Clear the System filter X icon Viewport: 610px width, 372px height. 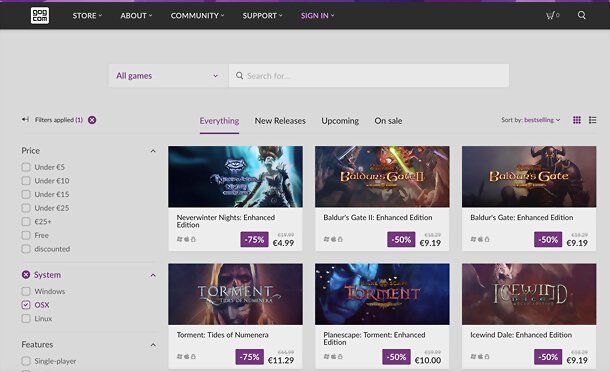pos(26,275)
